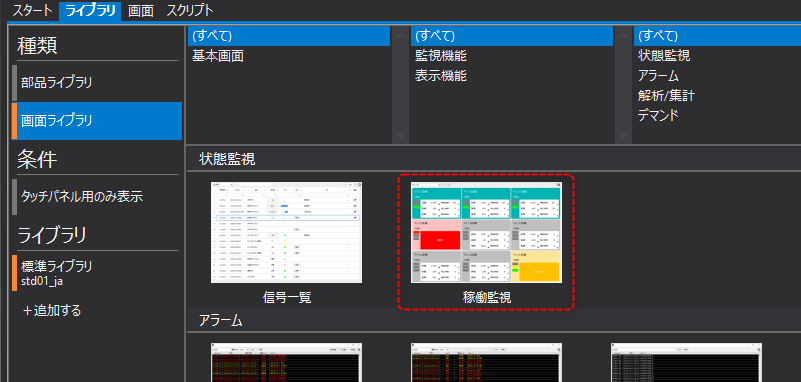801x382 pixels.
Task: Select 標準ライブラリ std01_ja
Action: coord(97,273)
